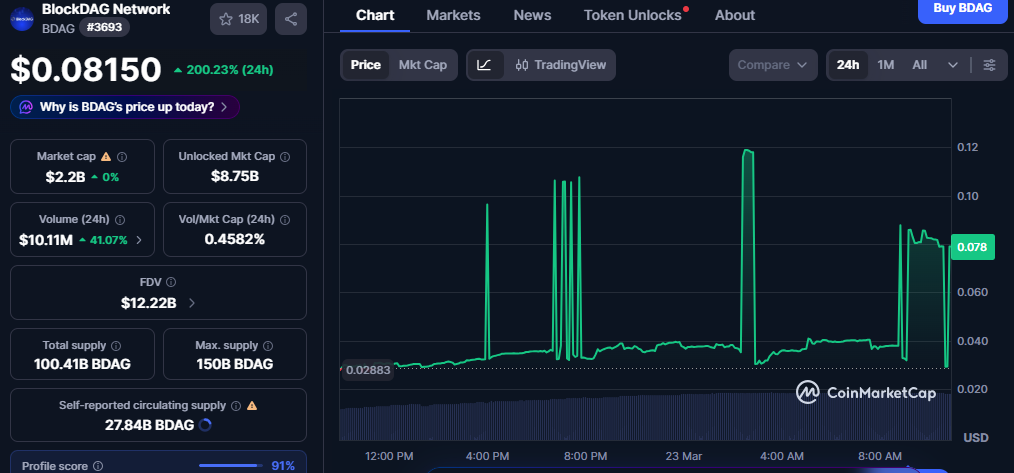Viewport: 1014px width, 473px height.
Task: Open the Chart tab
Action: coord(375,15)
